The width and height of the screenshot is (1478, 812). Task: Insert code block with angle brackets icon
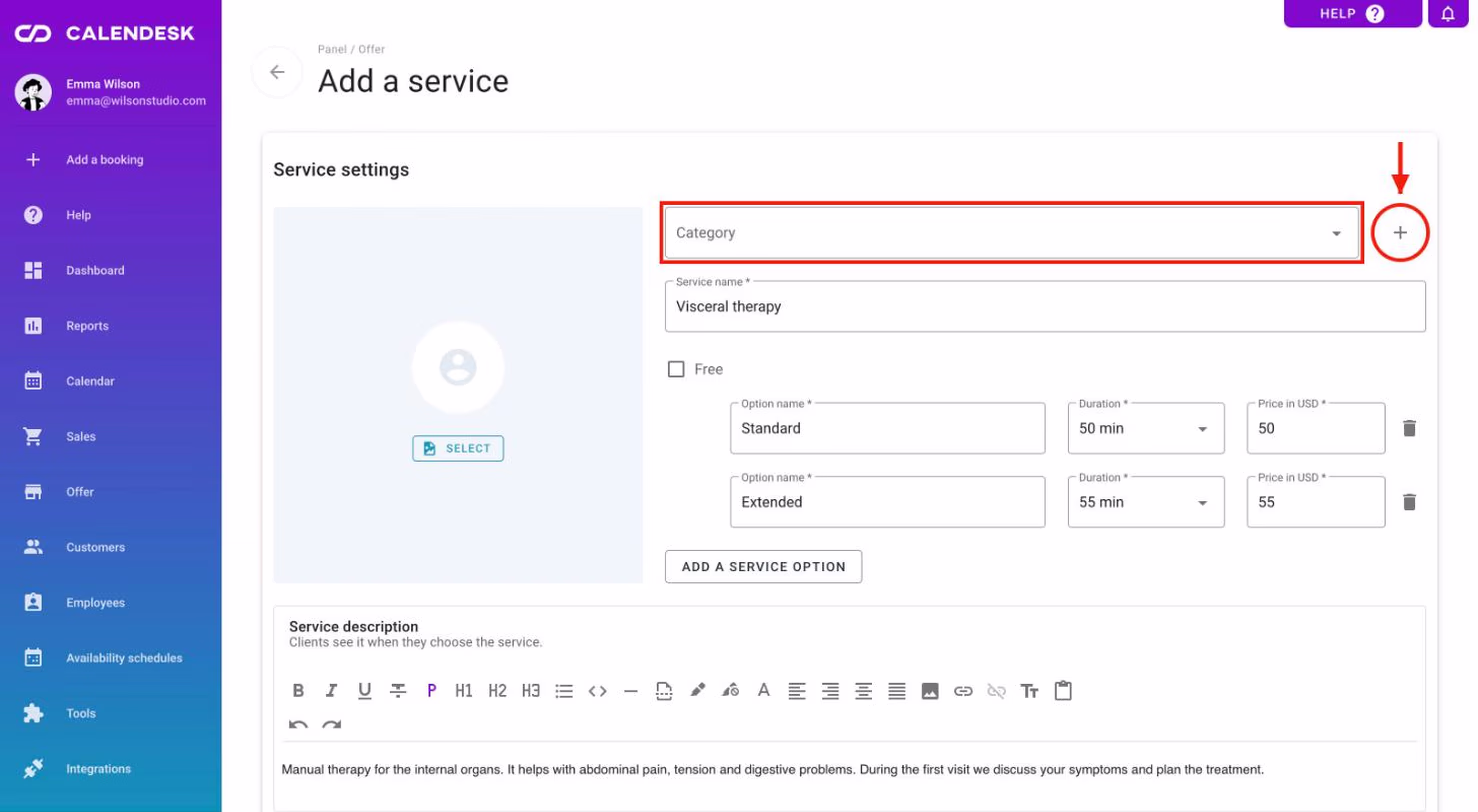tap(598, 690)
